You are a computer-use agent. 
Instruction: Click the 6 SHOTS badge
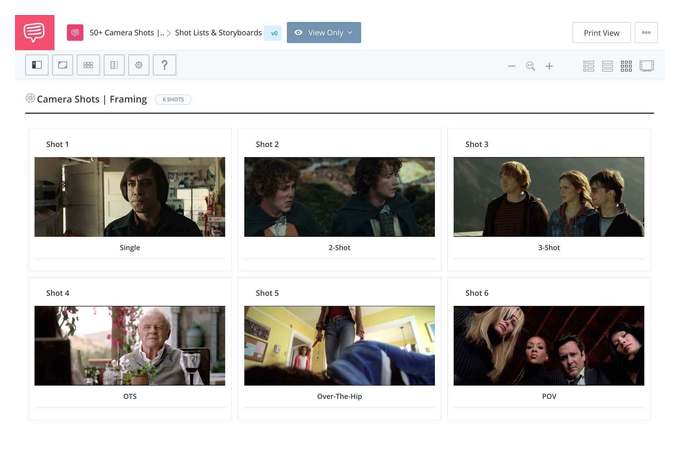[x=173, y=99]
